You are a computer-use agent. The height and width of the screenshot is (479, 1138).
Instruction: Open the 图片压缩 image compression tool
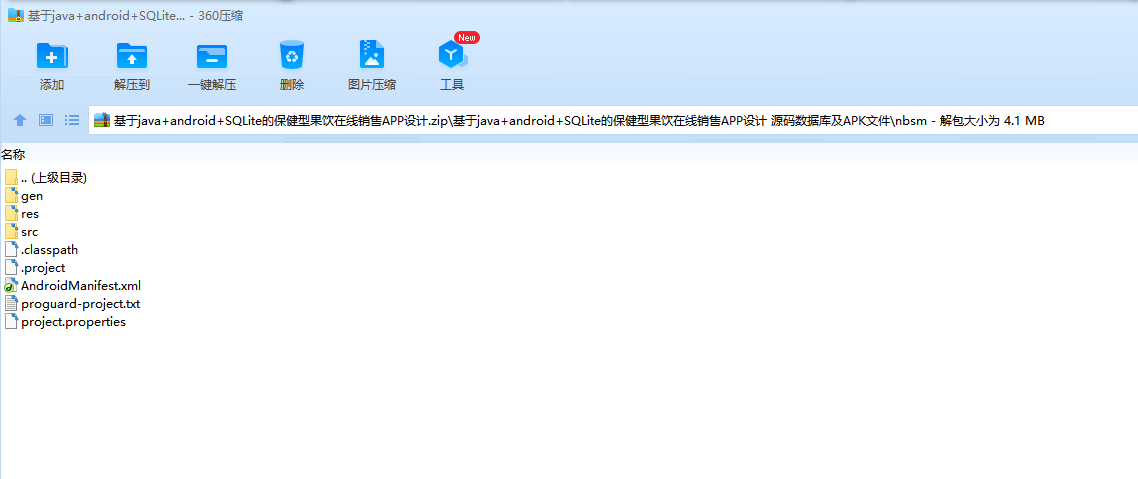click(x=372, y=55)
